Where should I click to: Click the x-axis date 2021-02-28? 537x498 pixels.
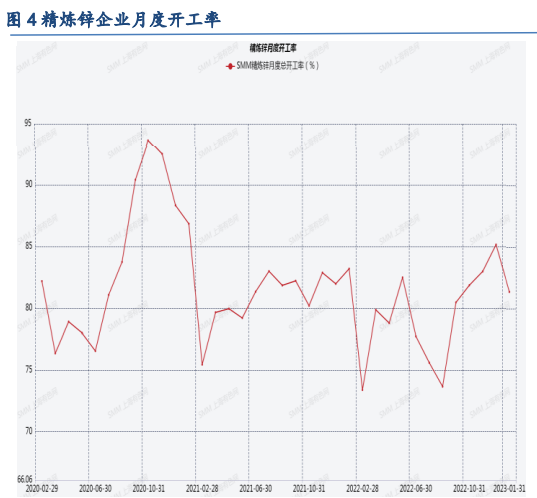pos(202,488)
